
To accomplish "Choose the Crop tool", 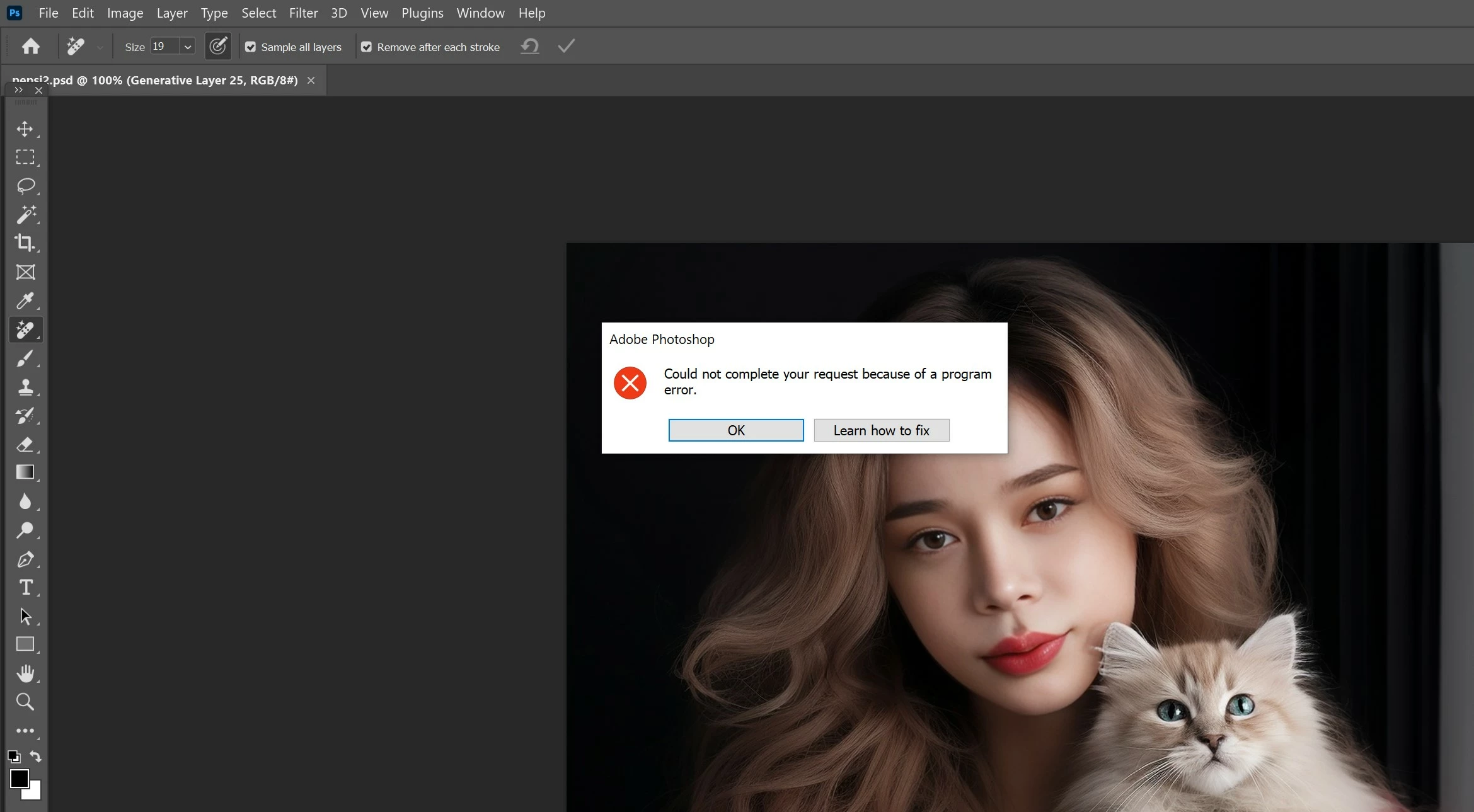I will (25, 243).
